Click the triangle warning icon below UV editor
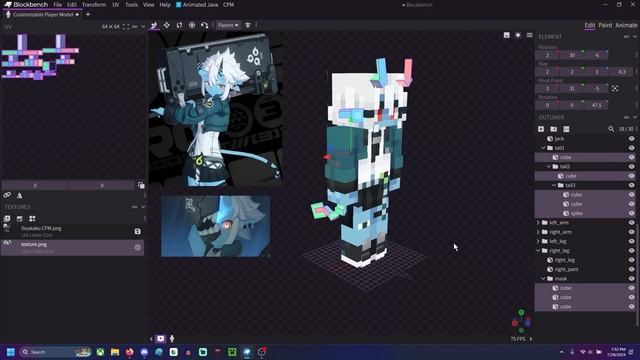 click(x=19, y=196)
